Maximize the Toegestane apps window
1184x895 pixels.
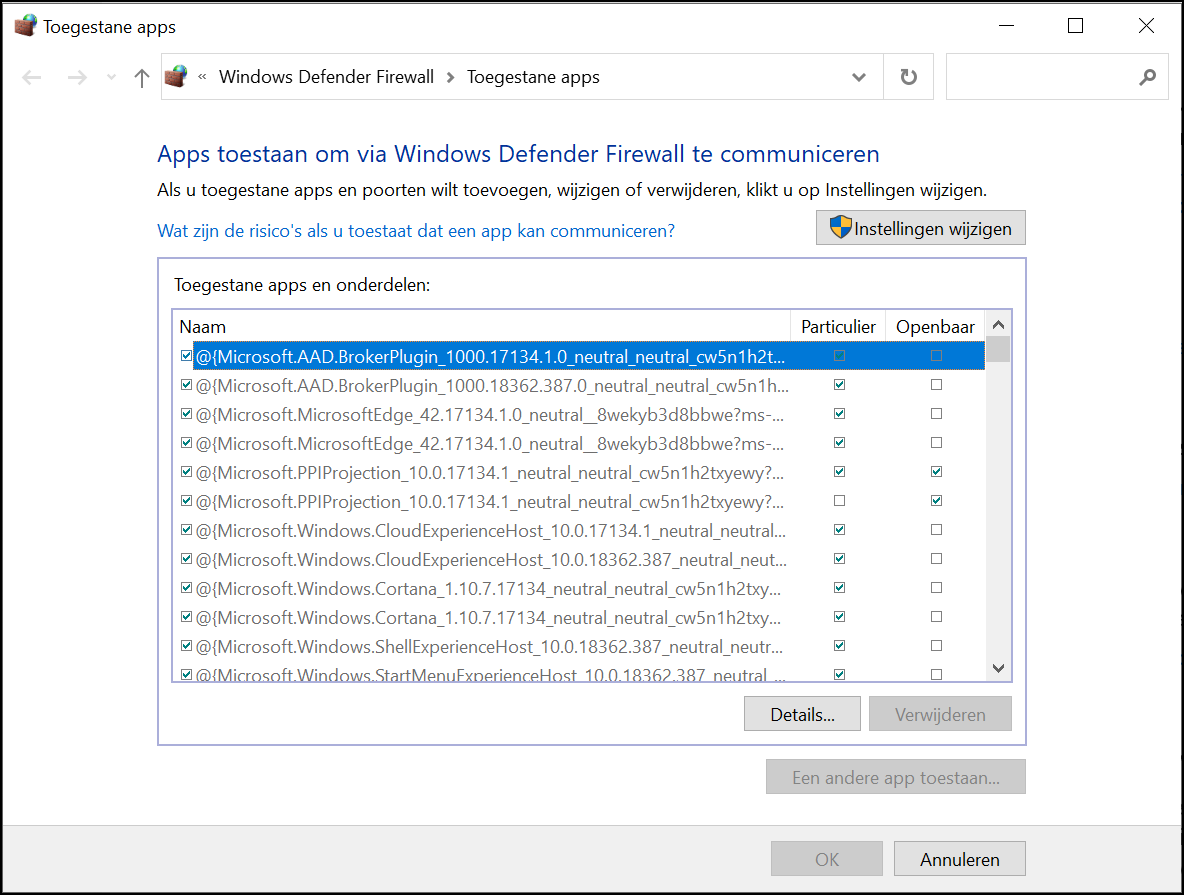[x=1075, y=26]
